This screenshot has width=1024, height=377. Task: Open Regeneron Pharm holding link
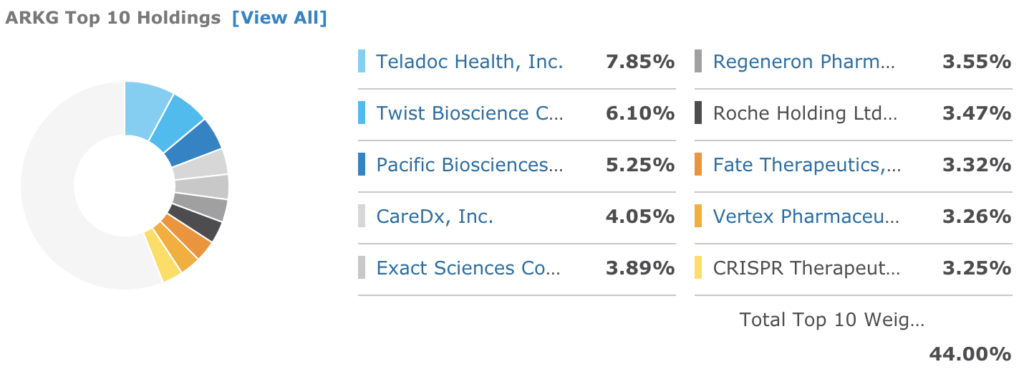[805, 62]
